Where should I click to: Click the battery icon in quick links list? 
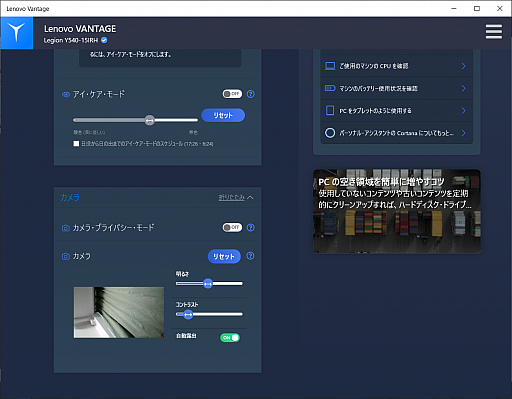(330, 88)
